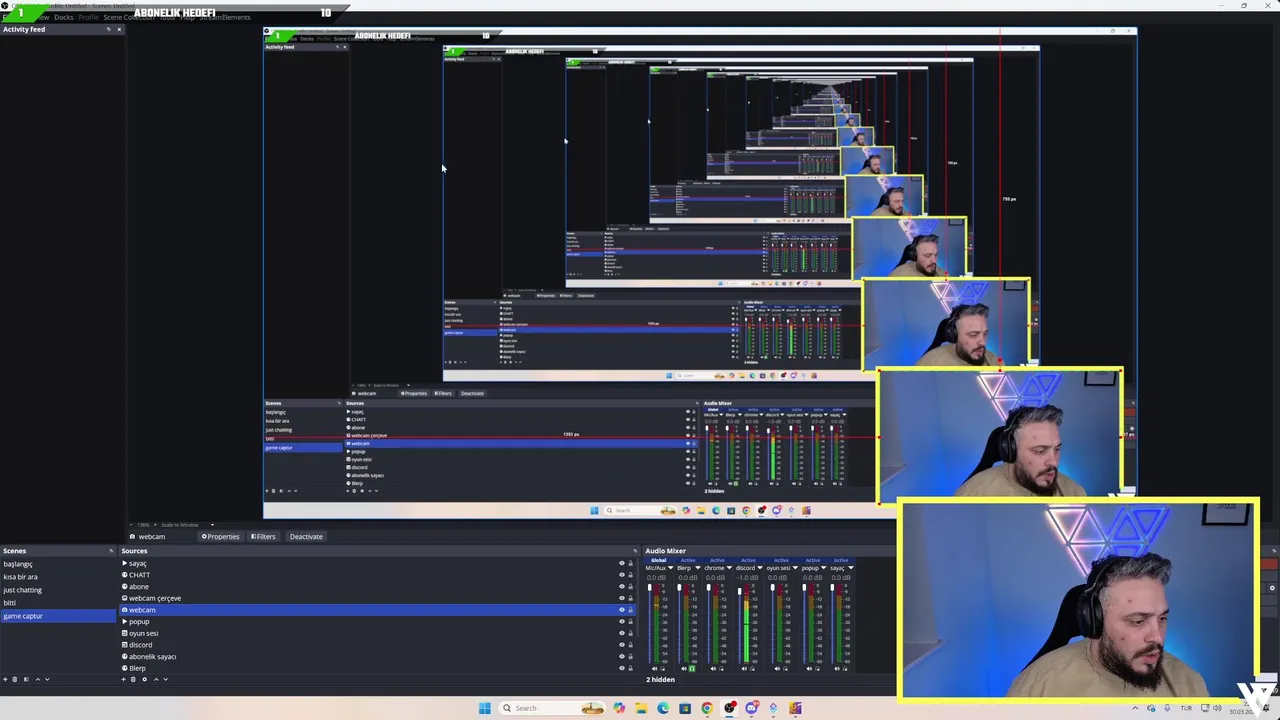Lock the abone source
This screenshot has height=720, width=1280.
click(x=630, y=586)
